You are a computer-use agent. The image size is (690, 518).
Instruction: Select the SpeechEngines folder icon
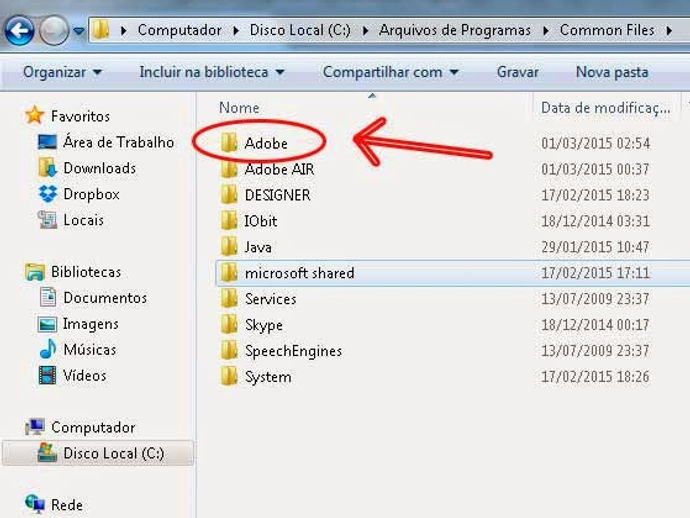(x=229, y=350)
